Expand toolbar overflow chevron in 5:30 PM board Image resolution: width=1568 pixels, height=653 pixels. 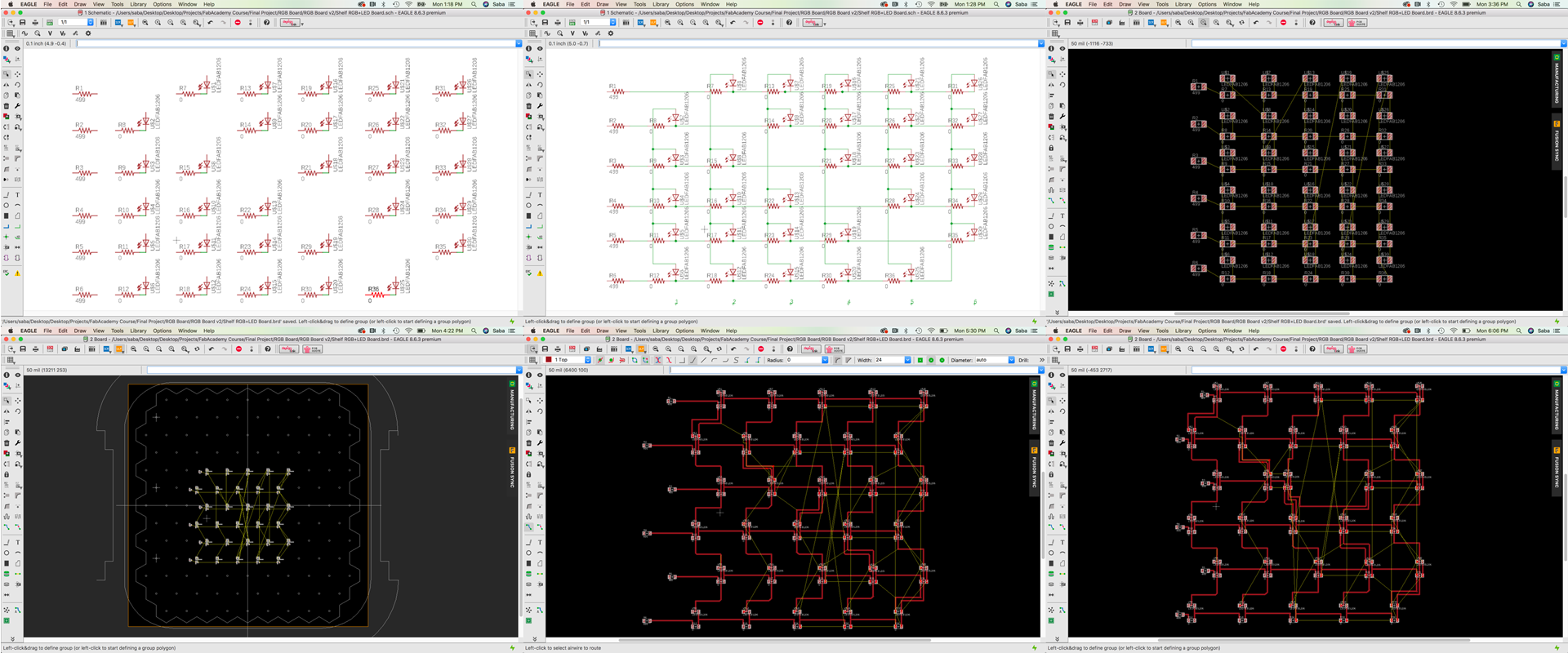point(1042,360)
